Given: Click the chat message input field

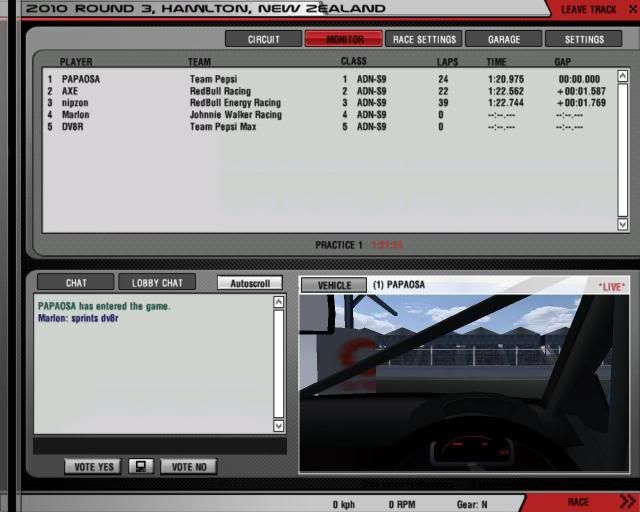Looking at the screenshot, I should 160,445.
